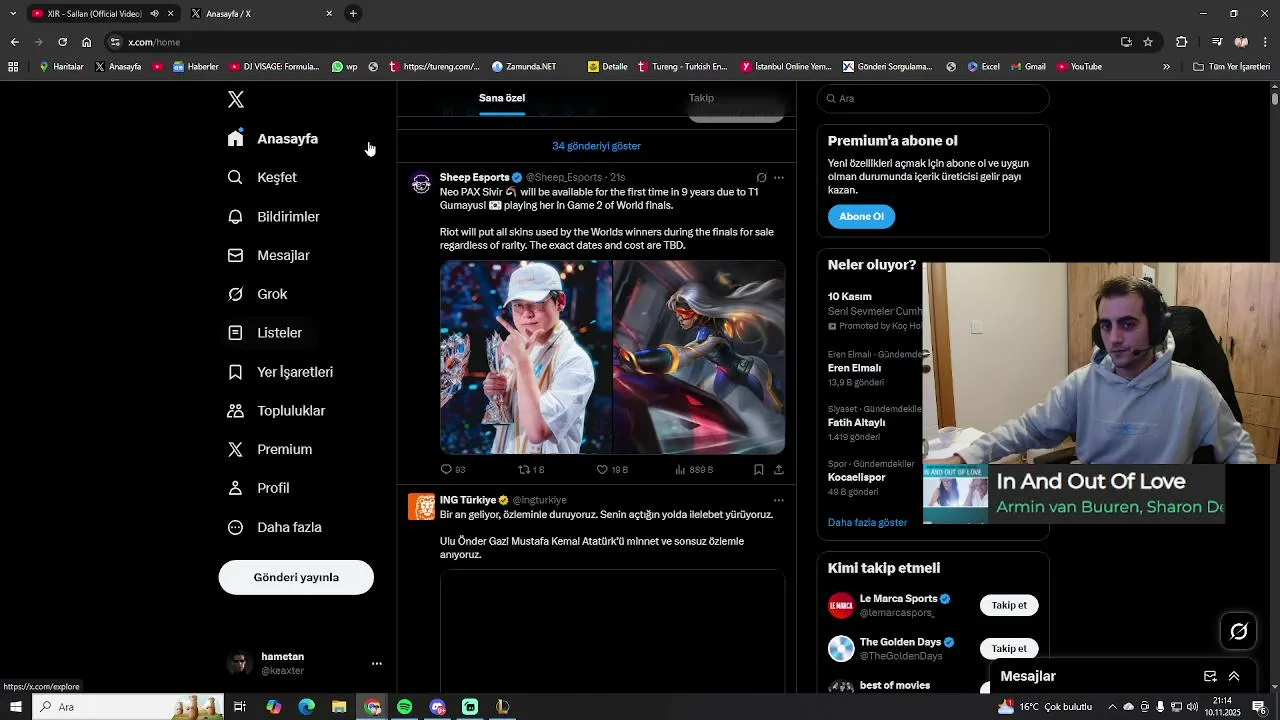Click Daha fazla göster under trends

coord(867,522)
